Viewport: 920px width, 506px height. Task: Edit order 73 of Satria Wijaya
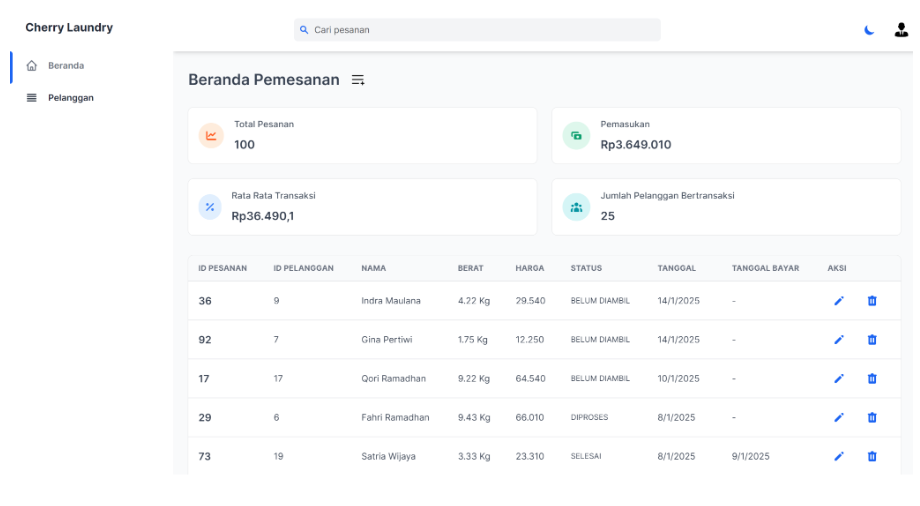click(839, 456)
